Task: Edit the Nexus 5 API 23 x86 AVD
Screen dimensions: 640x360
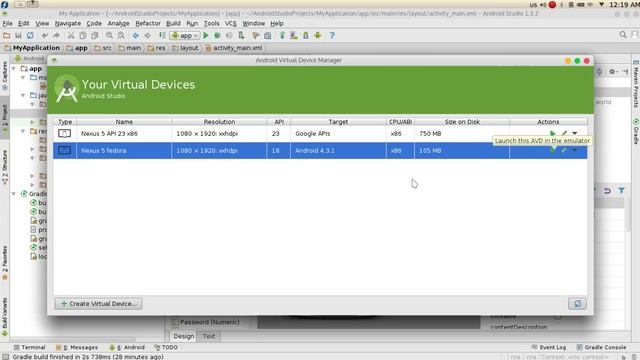Action: pyautogui.click(x=564, y=133)
